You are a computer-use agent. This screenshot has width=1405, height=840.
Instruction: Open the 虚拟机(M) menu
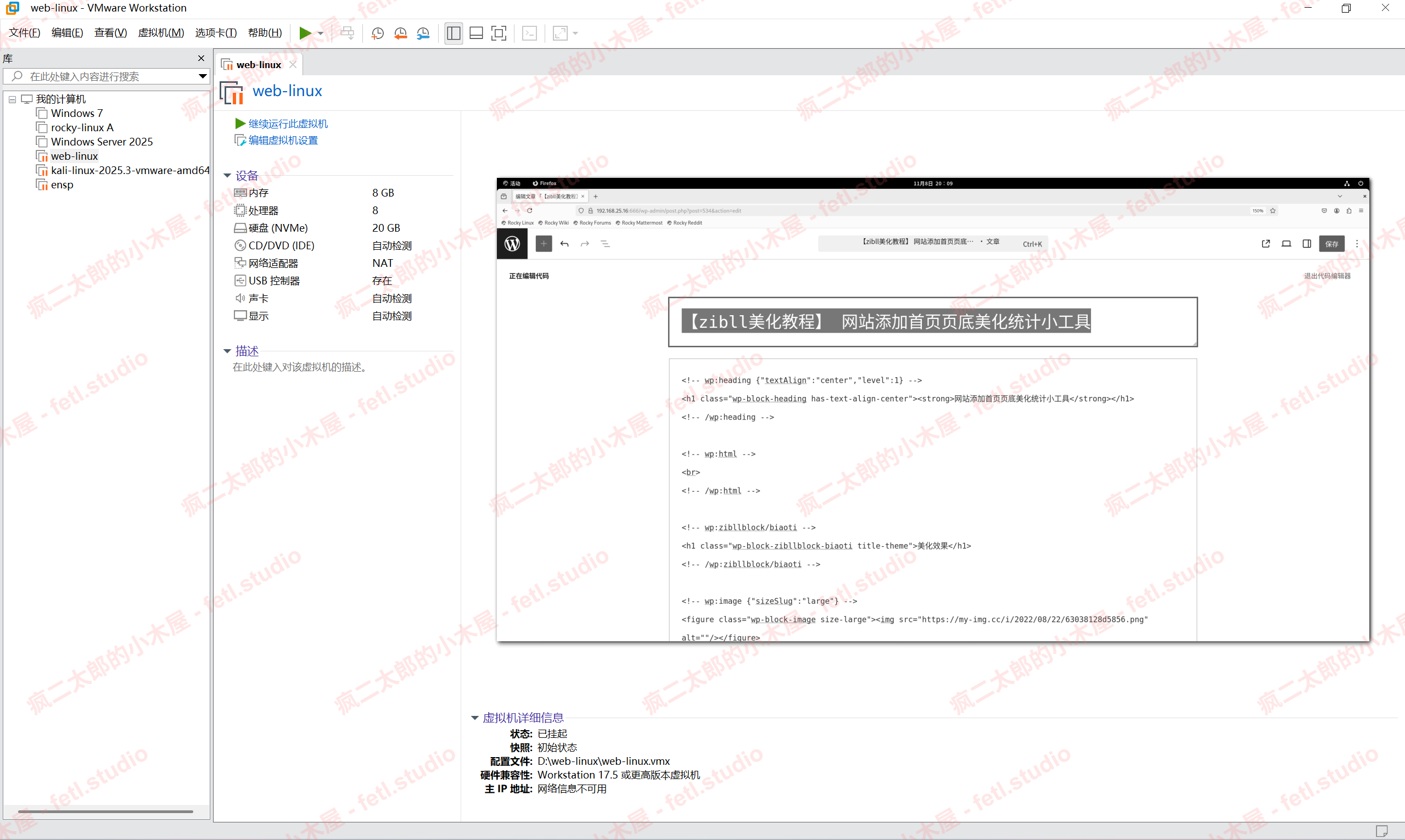click(x=161, y=32)
